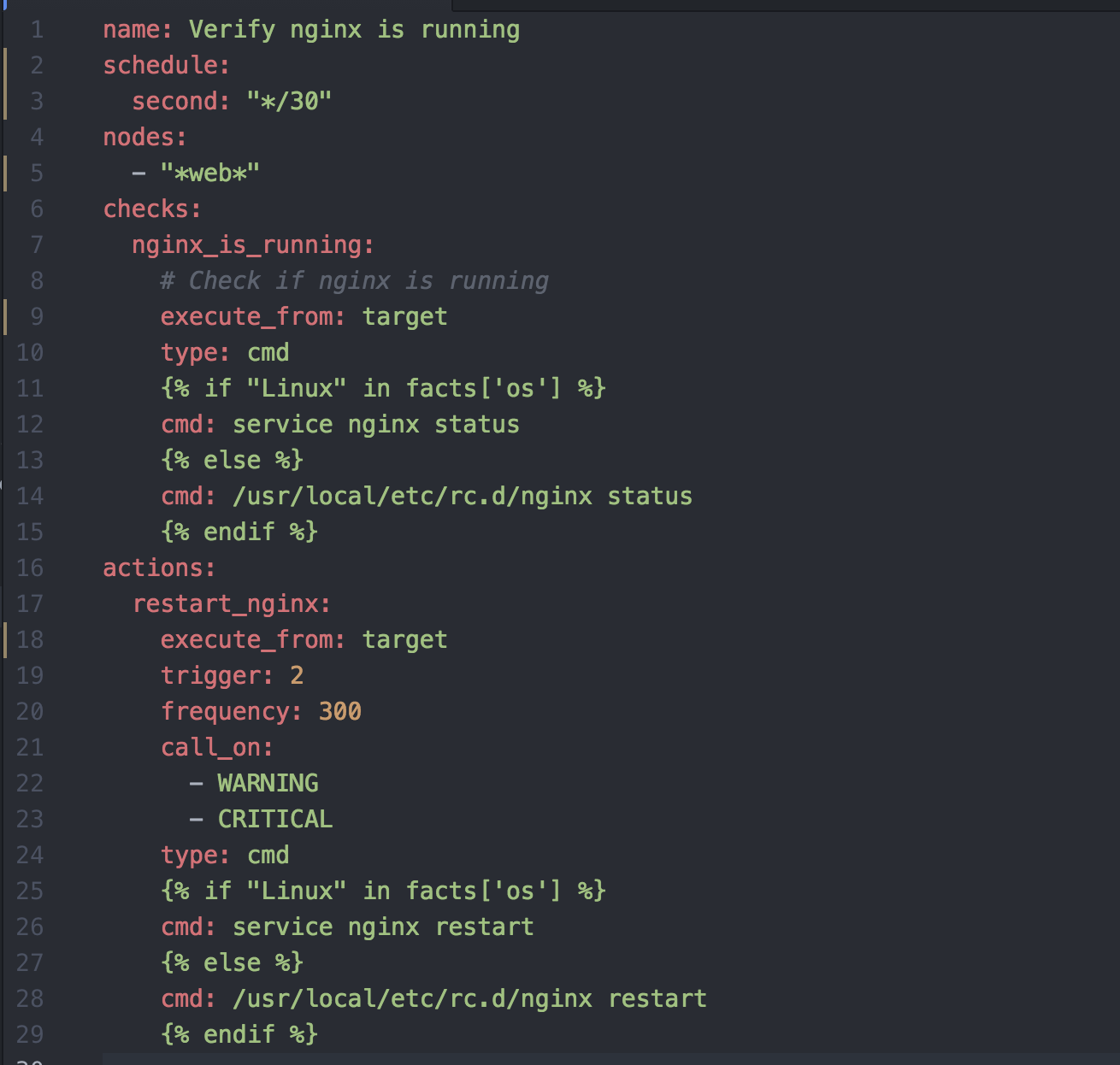Screen dimensions: 1120x1065
Task: Click 'service nginx restart' command
Action: point(383,927)
